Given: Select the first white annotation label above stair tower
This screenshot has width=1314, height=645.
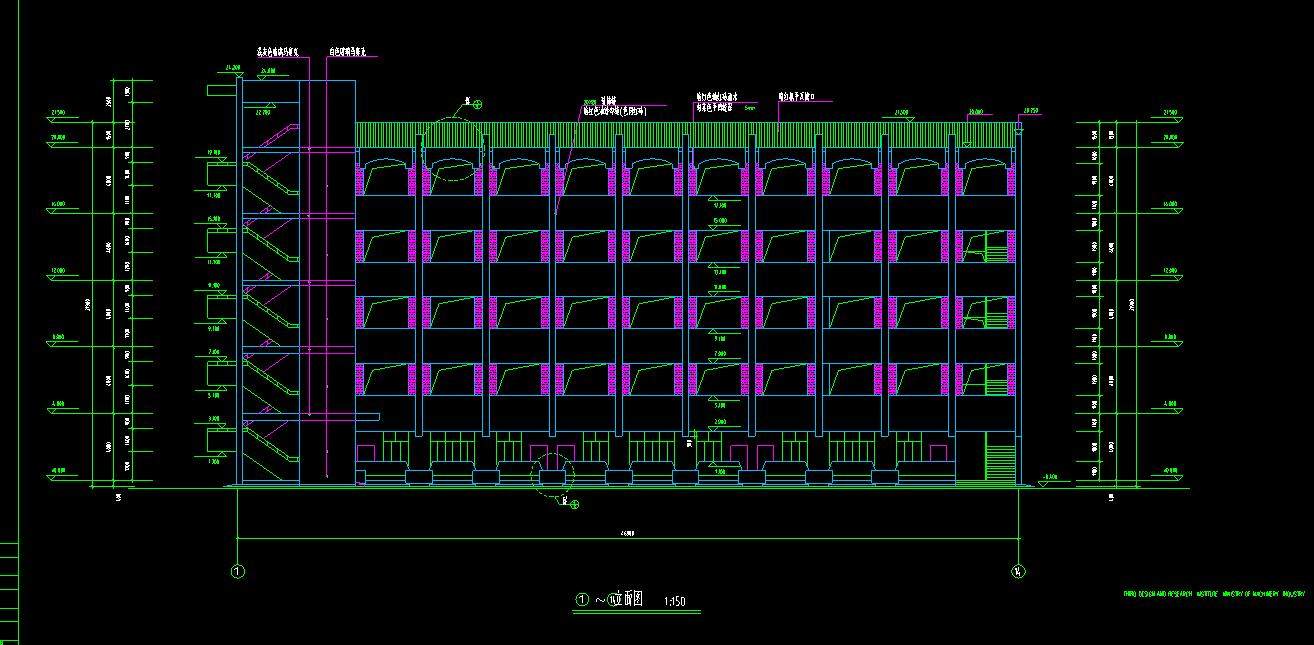Looking at the screenshot, I should click(279, 51).
